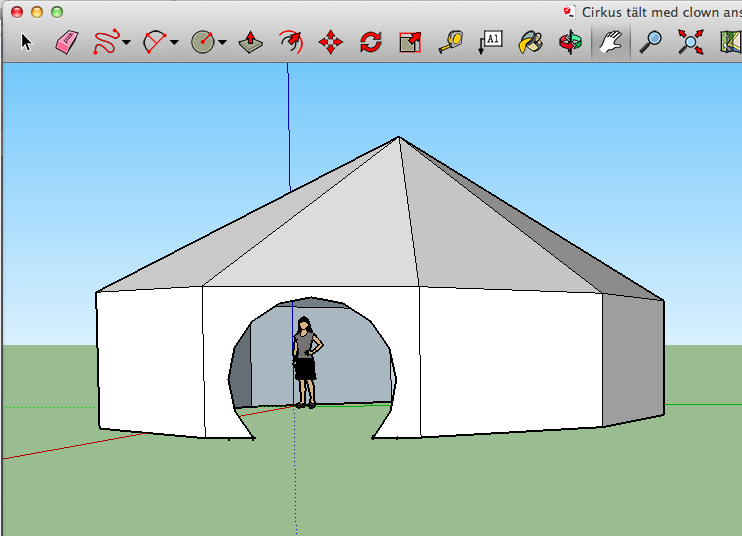Expand the arc tools dropdown arrow
The height and width of the screenshot is (536, 742).
(x=174, y=43)
